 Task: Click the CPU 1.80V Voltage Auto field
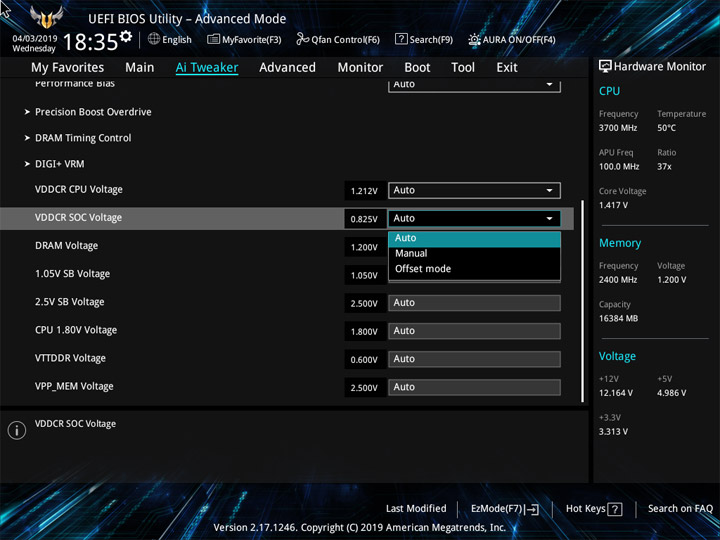(474, 331)
